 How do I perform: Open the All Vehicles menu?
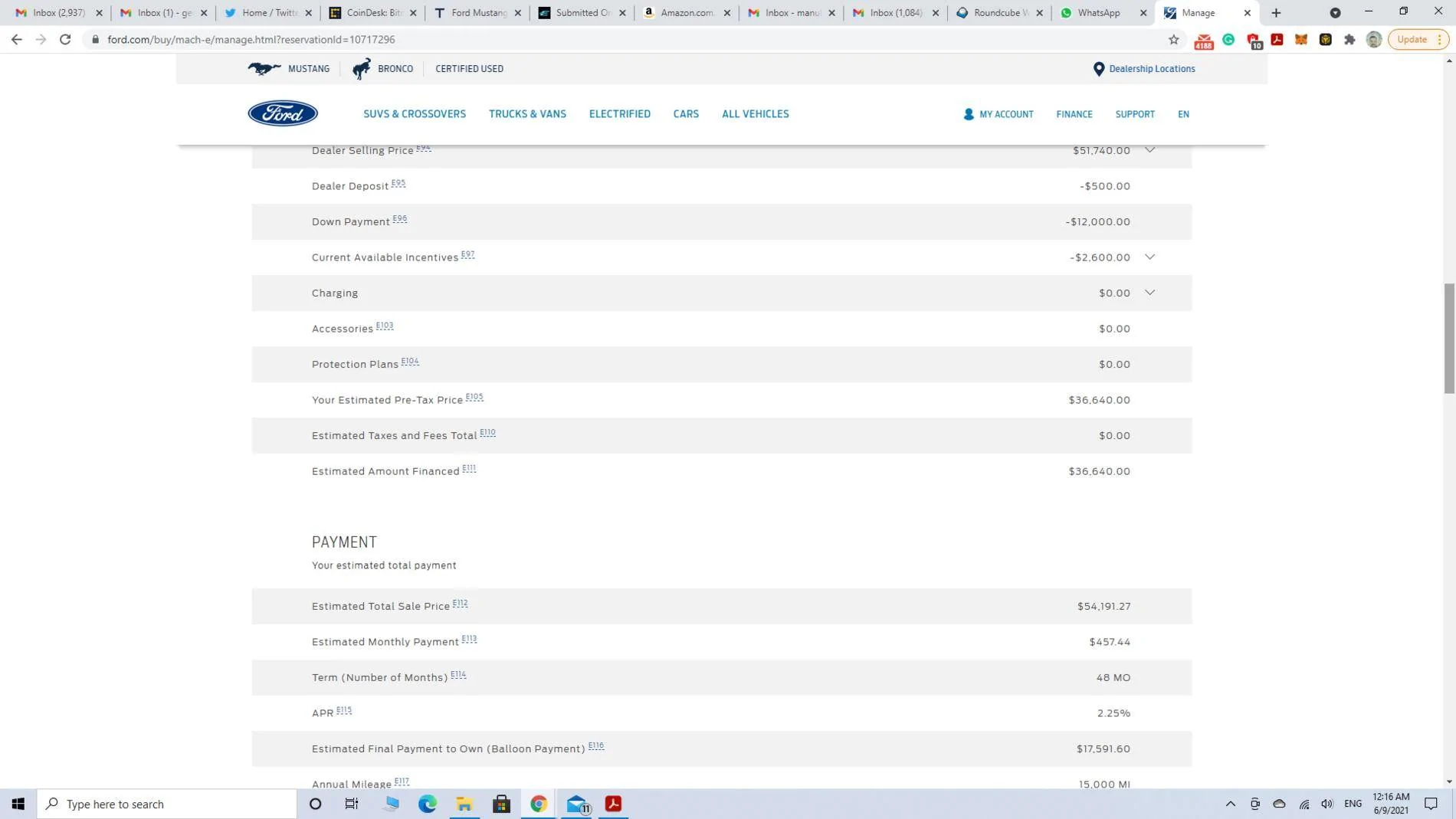[755, 113]
